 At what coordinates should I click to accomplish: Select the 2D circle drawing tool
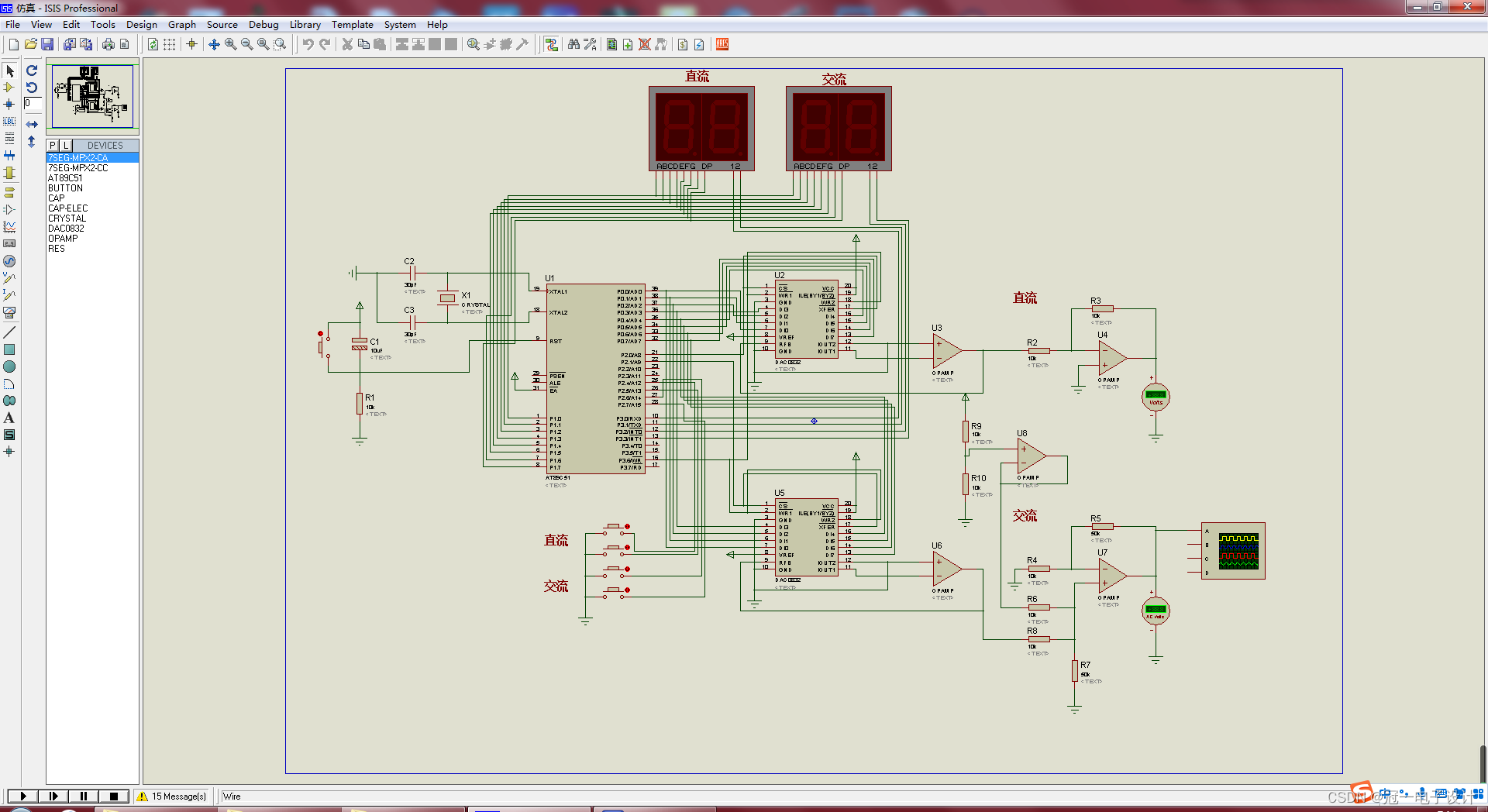[x=9, y=366]
